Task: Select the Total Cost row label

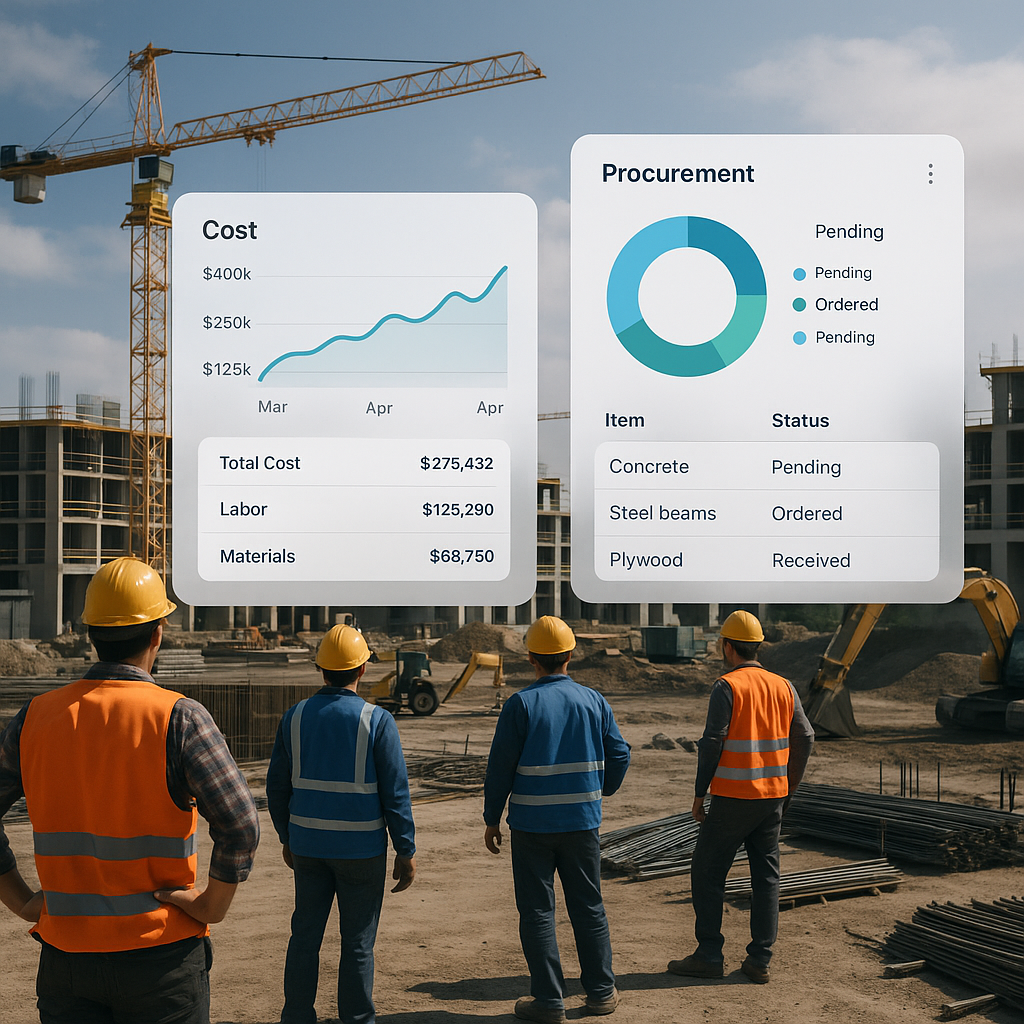Action: (x=259, y=463)
